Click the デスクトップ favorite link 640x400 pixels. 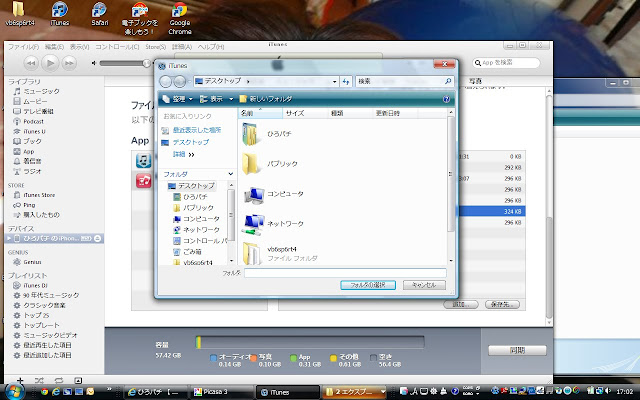(191, 142)
